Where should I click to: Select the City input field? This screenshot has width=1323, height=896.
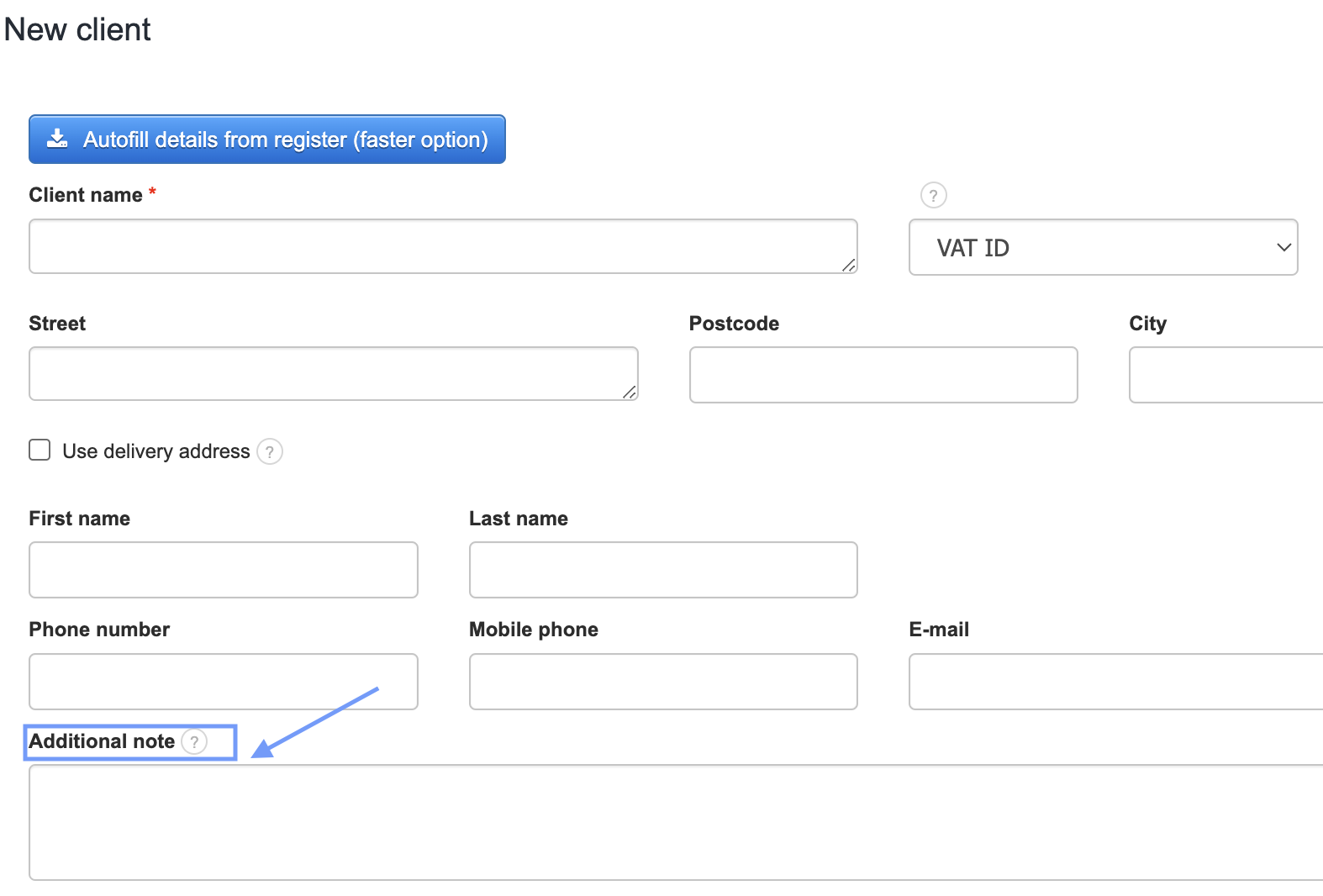pos(1225,375)
